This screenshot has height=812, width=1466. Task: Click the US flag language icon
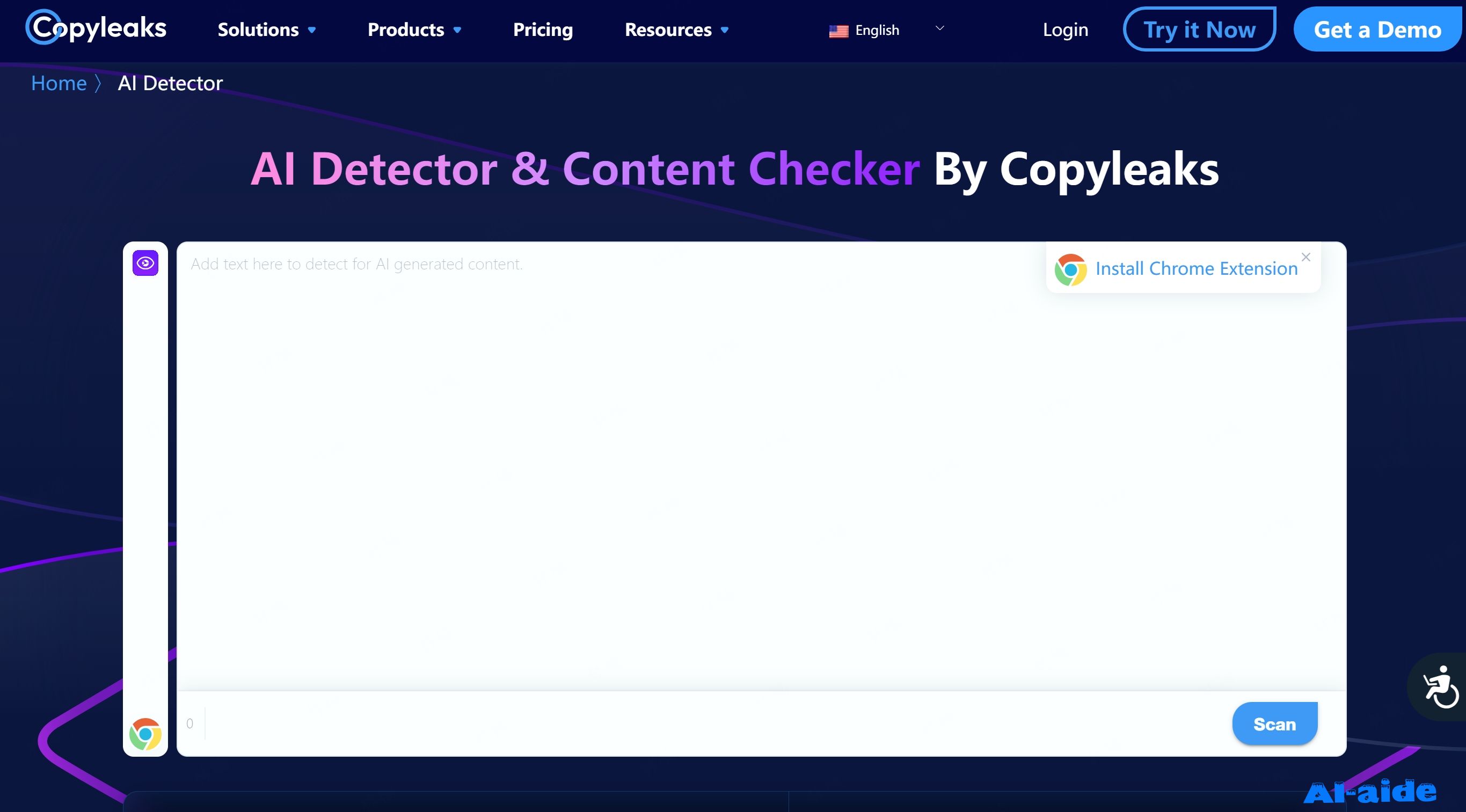pyautogui.click(x=838, y=31)
